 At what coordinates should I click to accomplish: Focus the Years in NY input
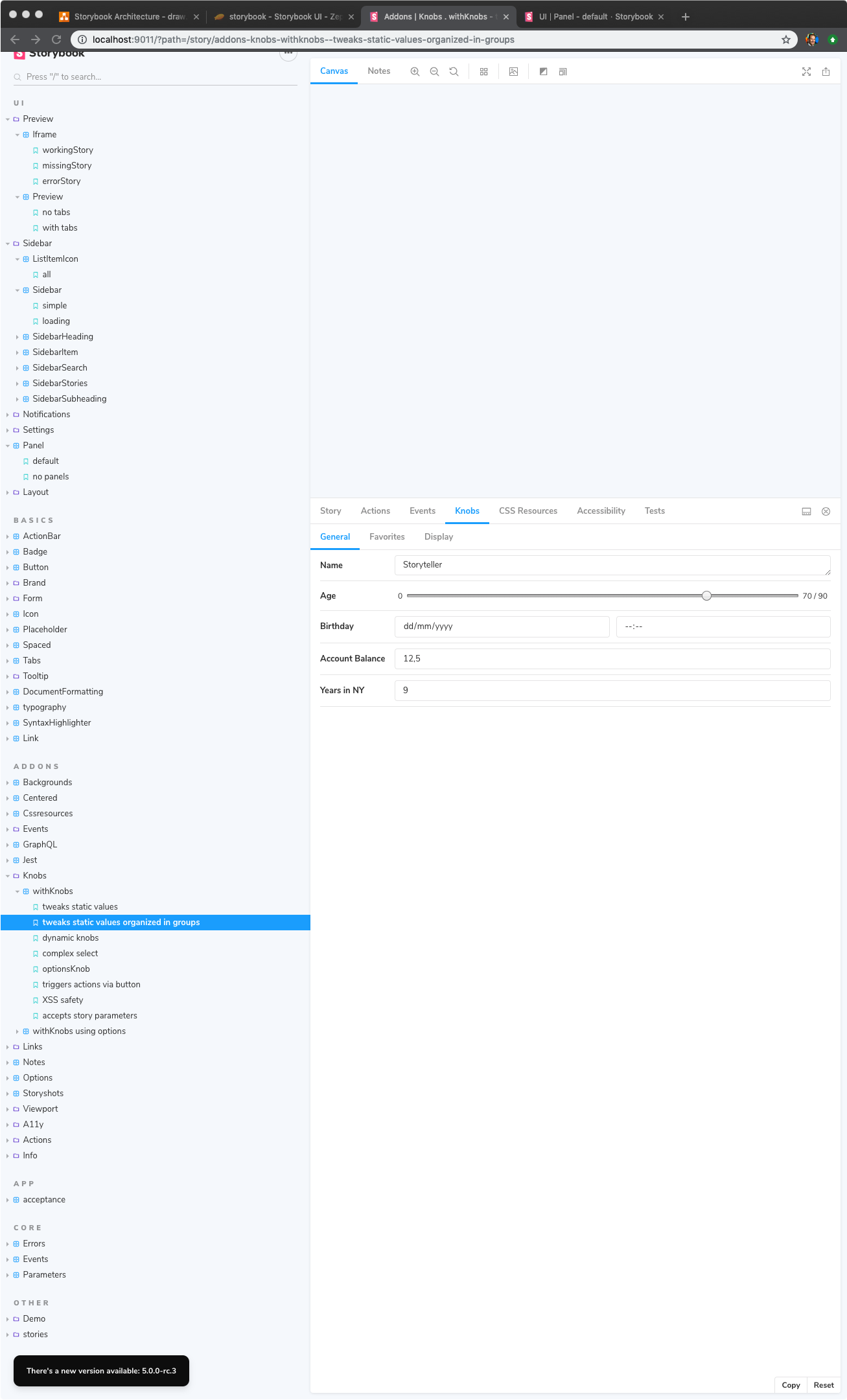click(612, 690)
